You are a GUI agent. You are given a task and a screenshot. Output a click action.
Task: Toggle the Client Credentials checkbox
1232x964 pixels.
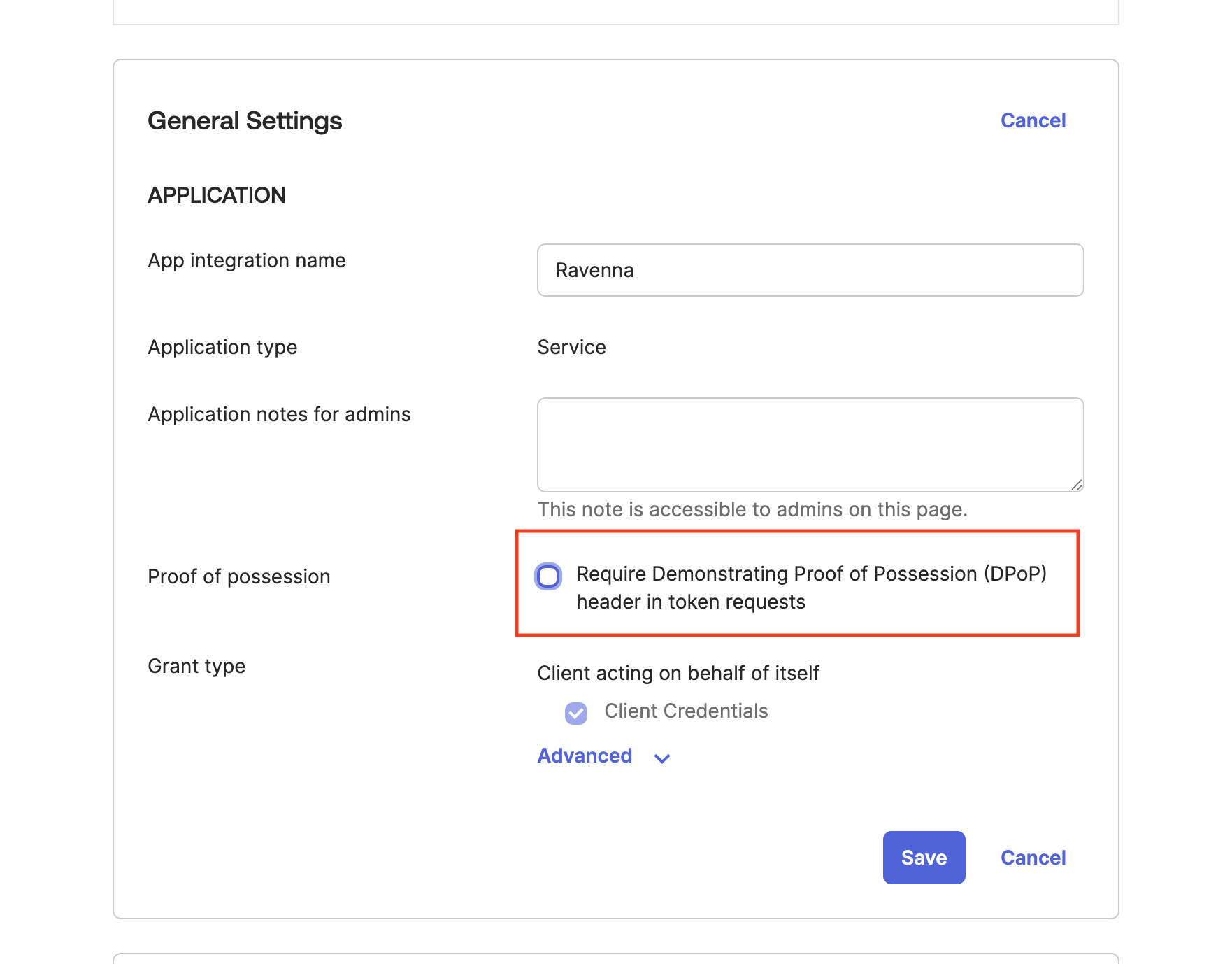click(x=576, y=713)
